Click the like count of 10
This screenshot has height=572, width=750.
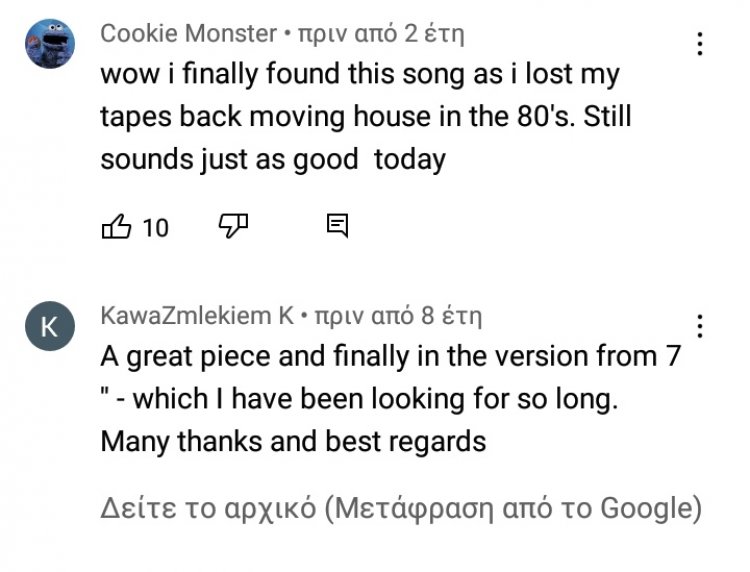pos(155,228)
